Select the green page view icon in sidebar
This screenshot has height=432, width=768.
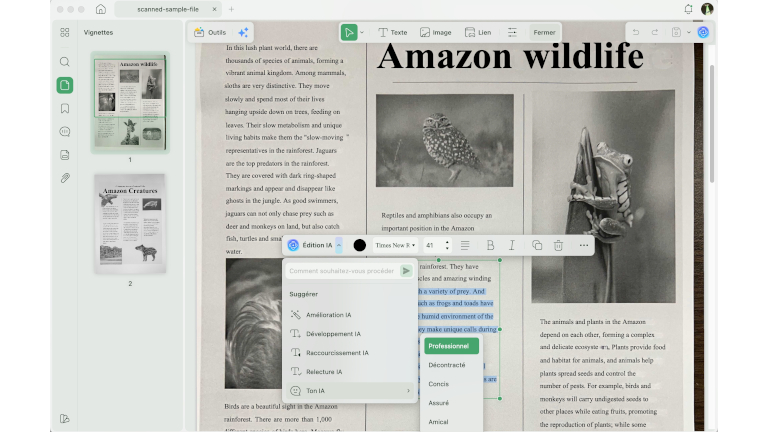65,85
